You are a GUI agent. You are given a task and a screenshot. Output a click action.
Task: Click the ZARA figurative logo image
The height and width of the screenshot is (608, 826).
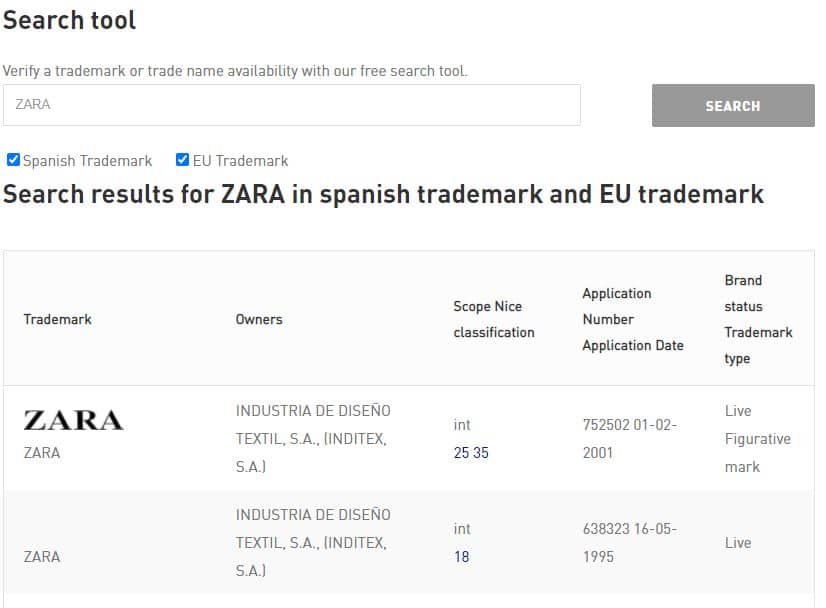[74, 420]
